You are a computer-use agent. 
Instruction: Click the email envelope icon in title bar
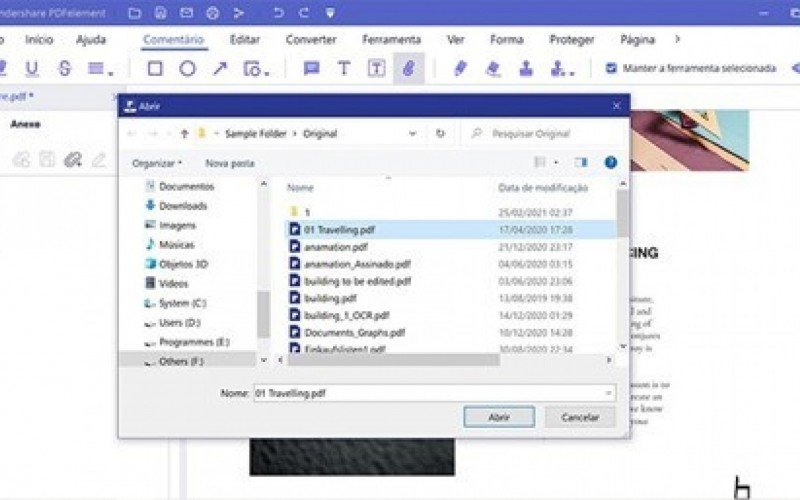186,13
